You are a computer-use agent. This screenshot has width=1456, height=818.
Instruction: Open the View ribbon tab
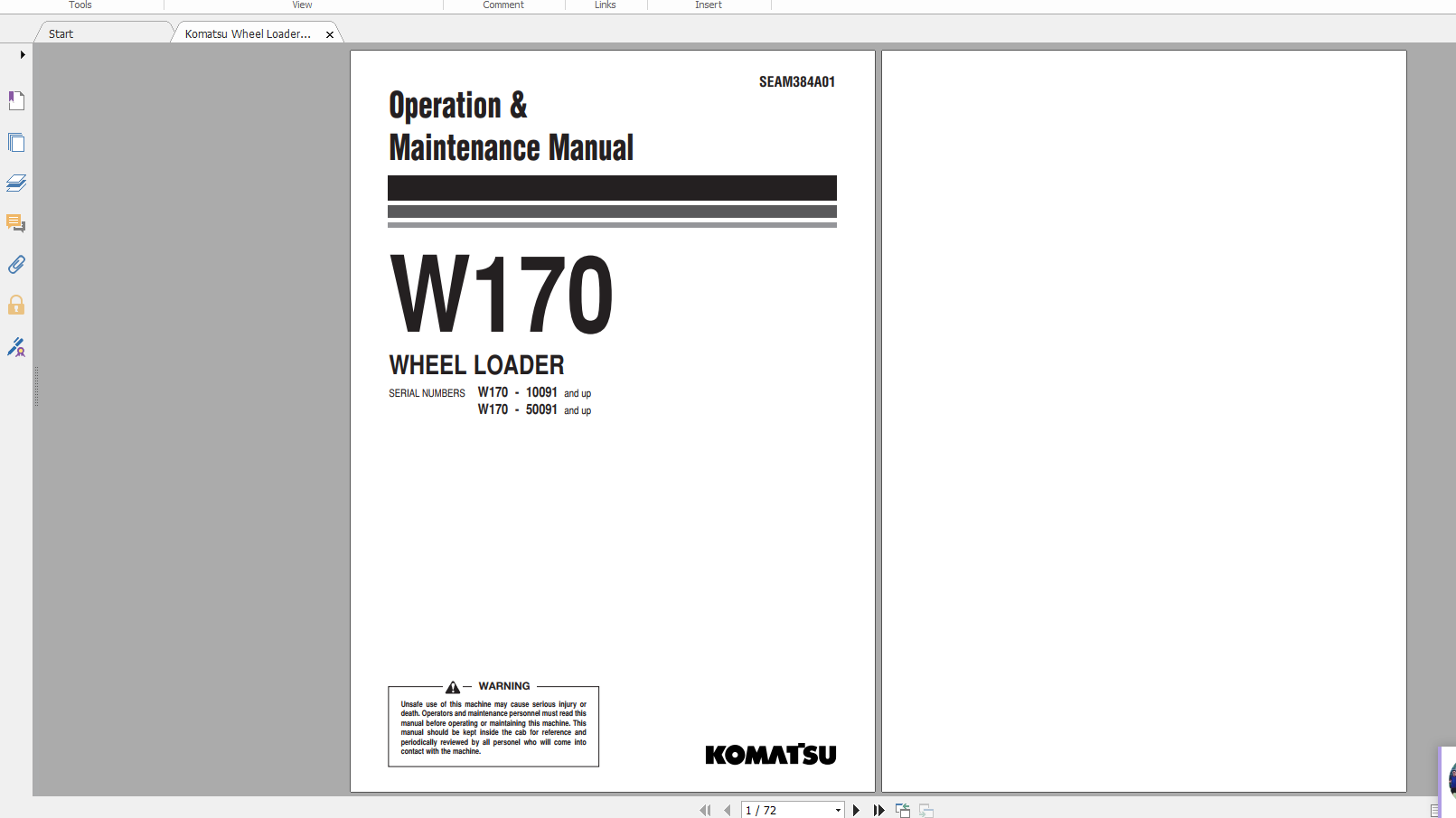click(302, 5)
